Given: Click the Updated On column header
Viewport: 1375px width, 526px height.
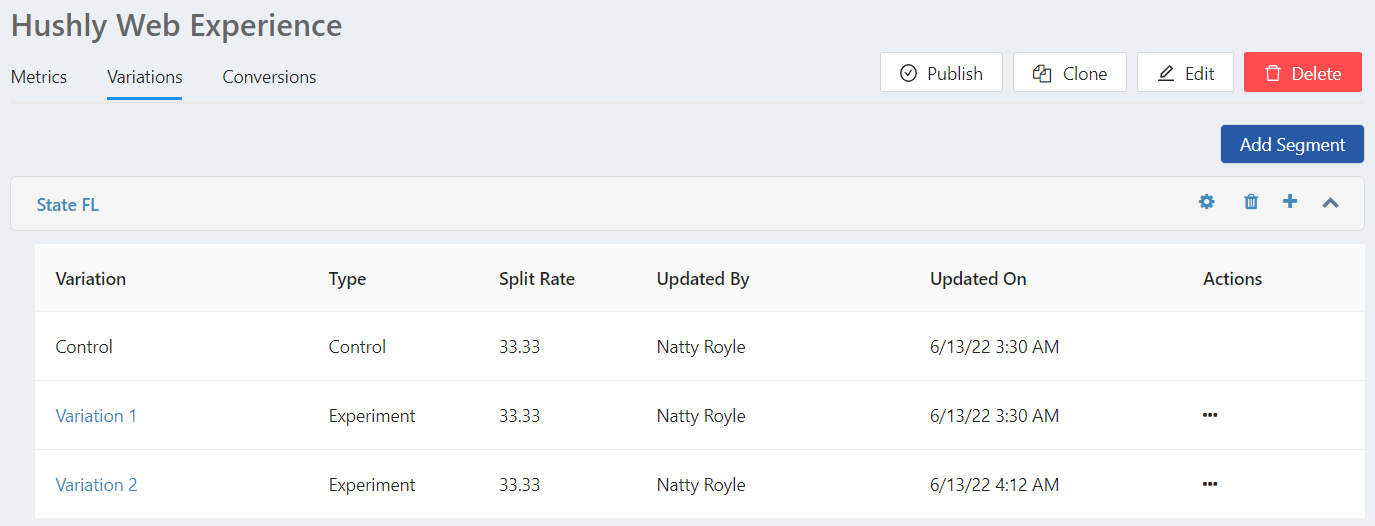Looking at the screenshot, I should click(978, 279).
